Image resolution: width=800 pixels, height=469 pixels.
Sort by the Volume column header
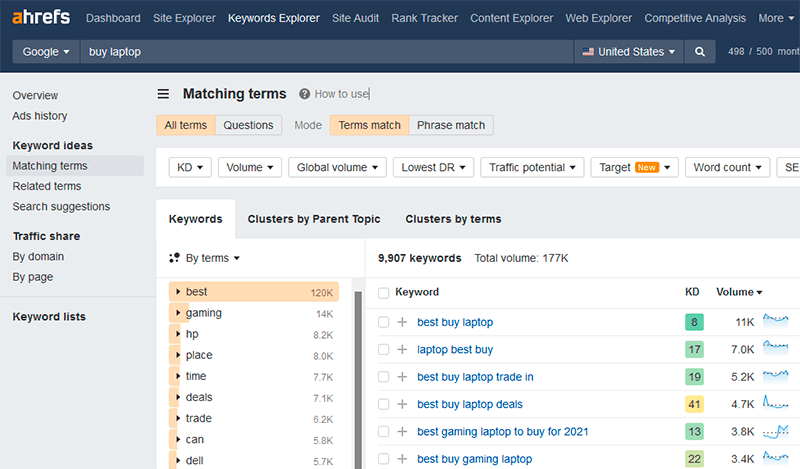point(739,292)
